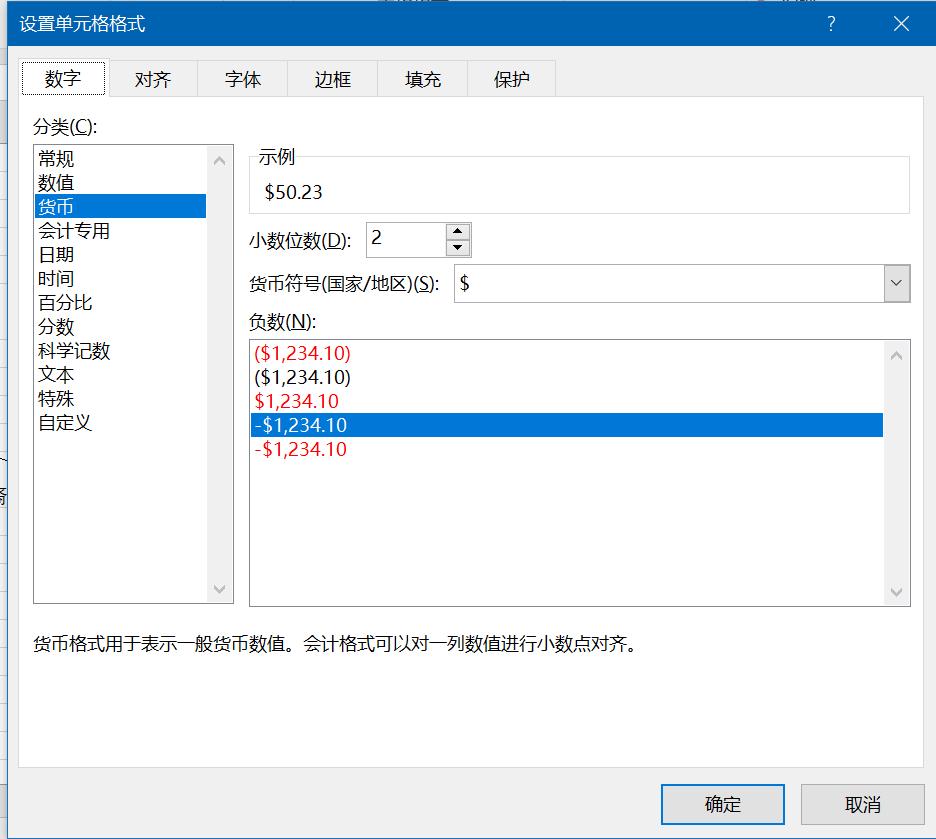This screenshot has width=936, height=839.
Task: Switch to the 字体 (Font) tab
Action: [x=242, y=78]
